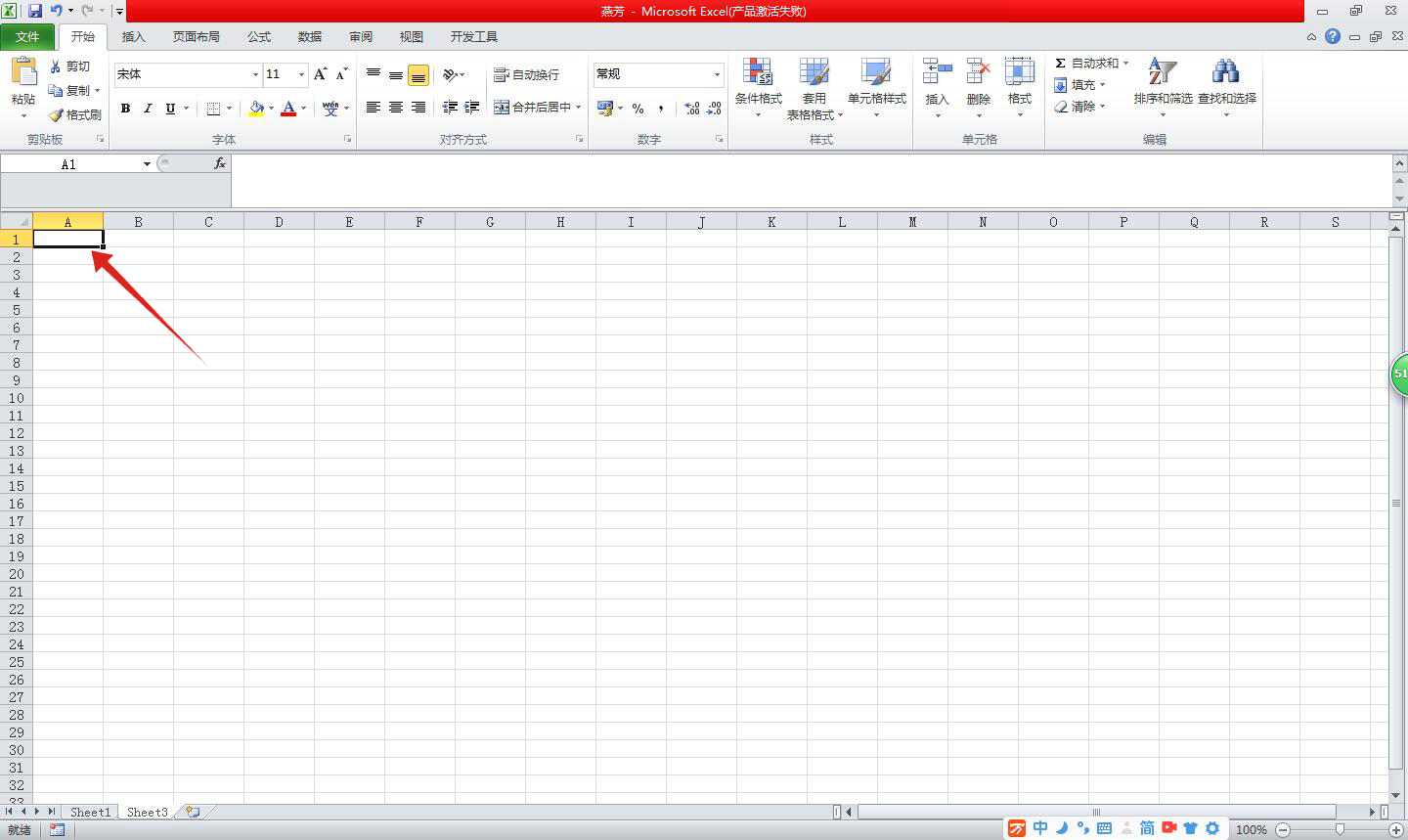Click the Format Painter brush icon

click(56, 115)
